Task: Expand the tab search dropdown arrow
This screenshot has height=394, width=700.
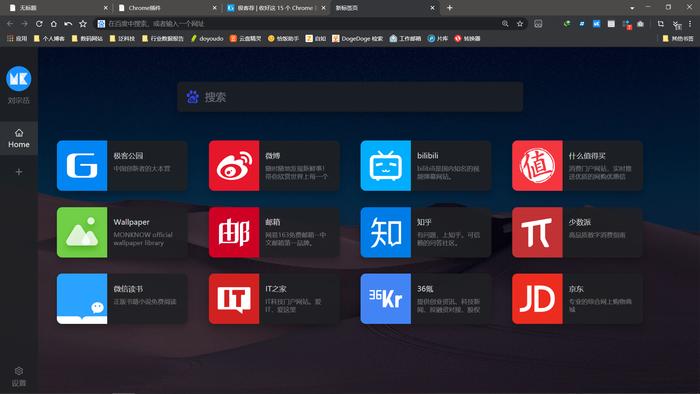Action: (x=632, y=8)
